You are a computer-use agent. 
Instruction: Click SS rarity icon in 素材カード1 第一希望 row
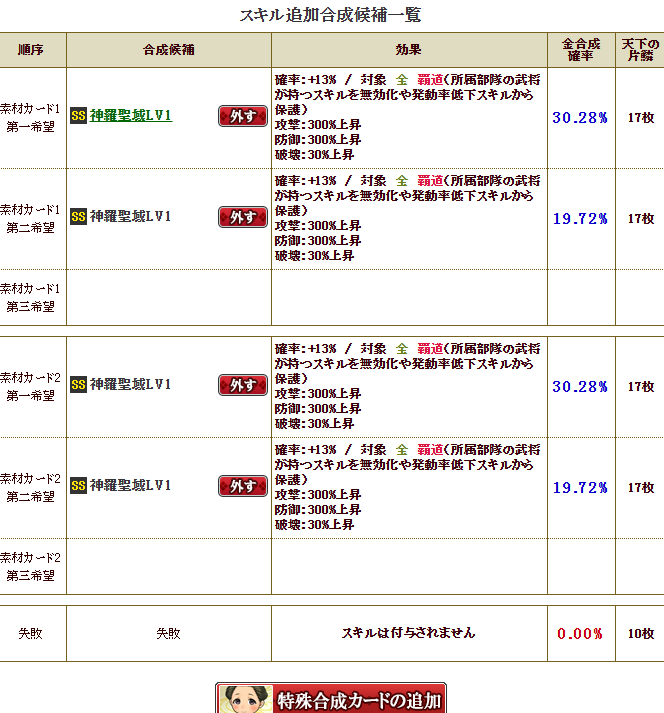[78, 115]
